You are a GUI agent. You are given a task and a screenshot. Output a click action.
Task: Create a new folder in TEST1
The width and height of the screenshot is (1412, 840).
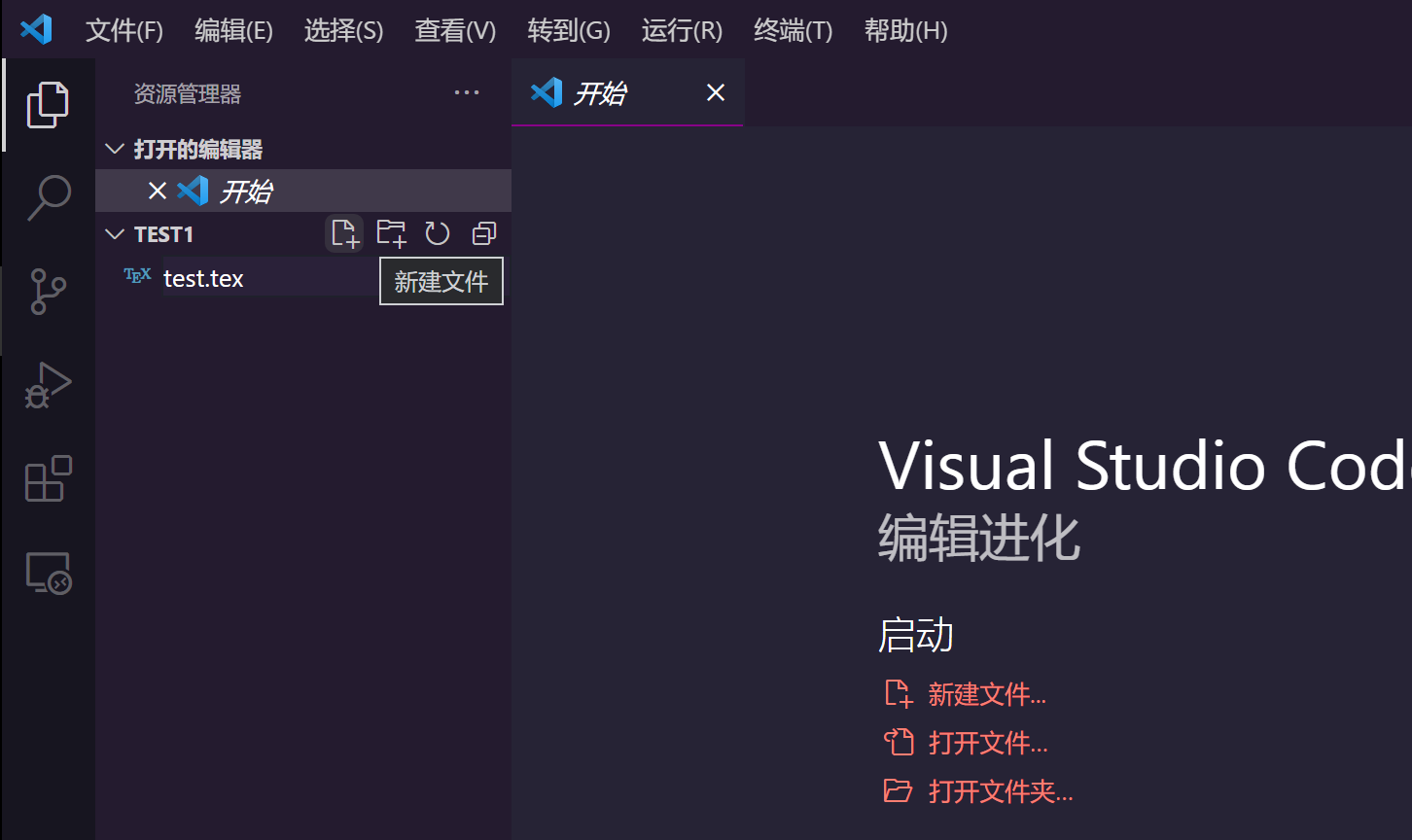click(390, 233)
